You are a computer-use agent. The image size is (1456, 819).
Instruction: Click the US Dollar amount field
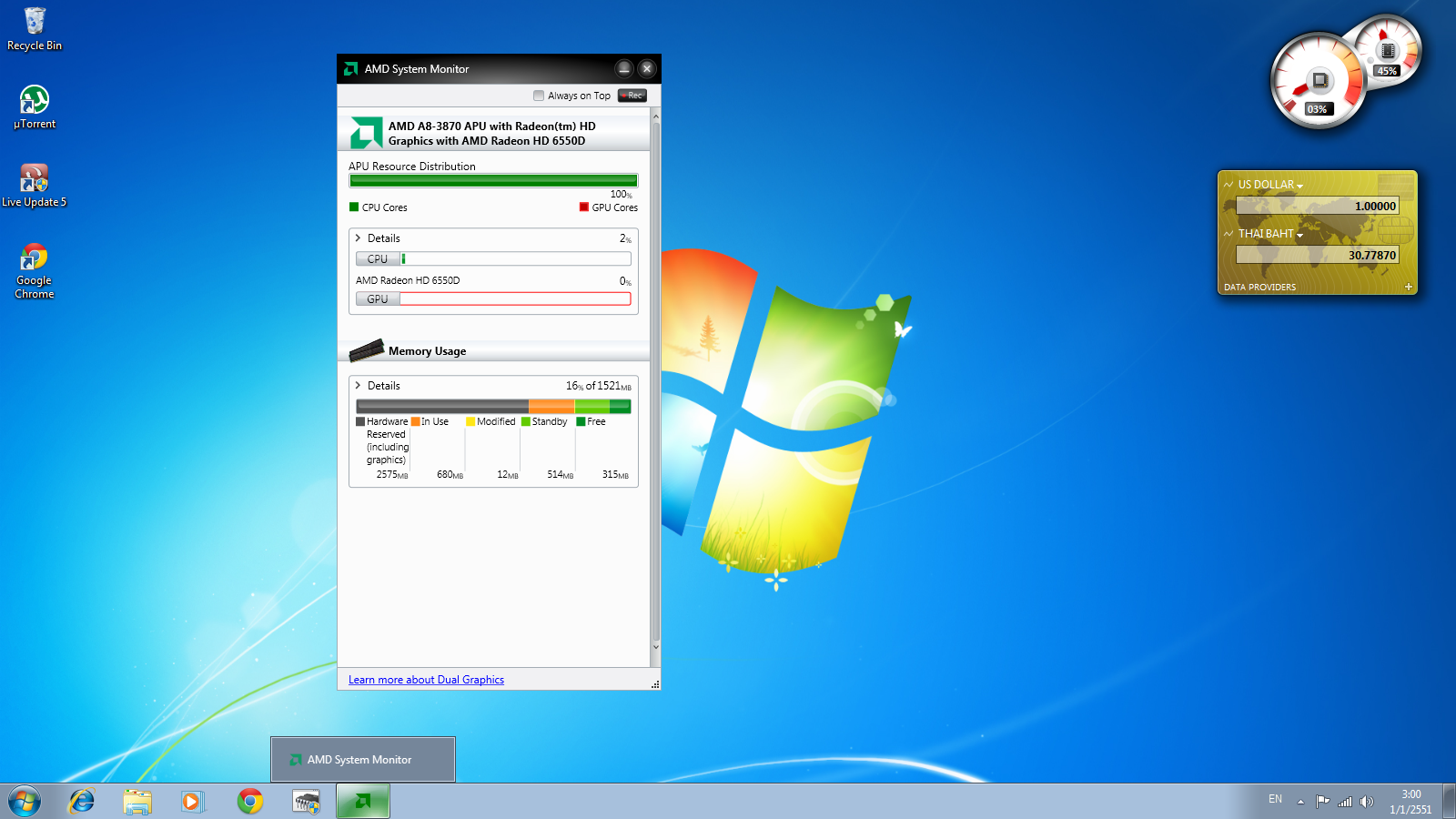(x=1317, y=207)
